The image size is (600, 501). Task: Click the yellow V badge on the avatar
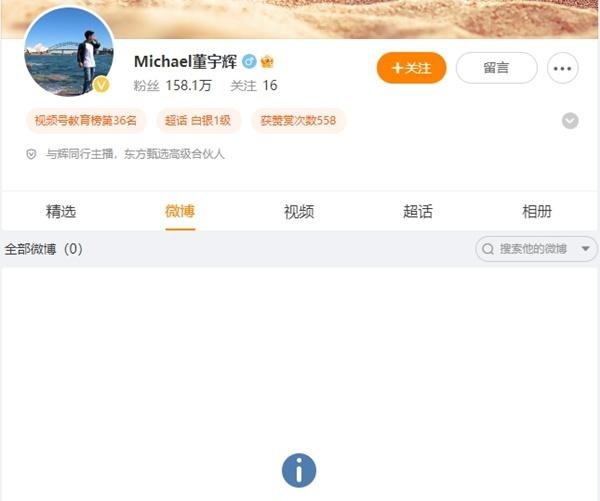click(x=101, y=85)
